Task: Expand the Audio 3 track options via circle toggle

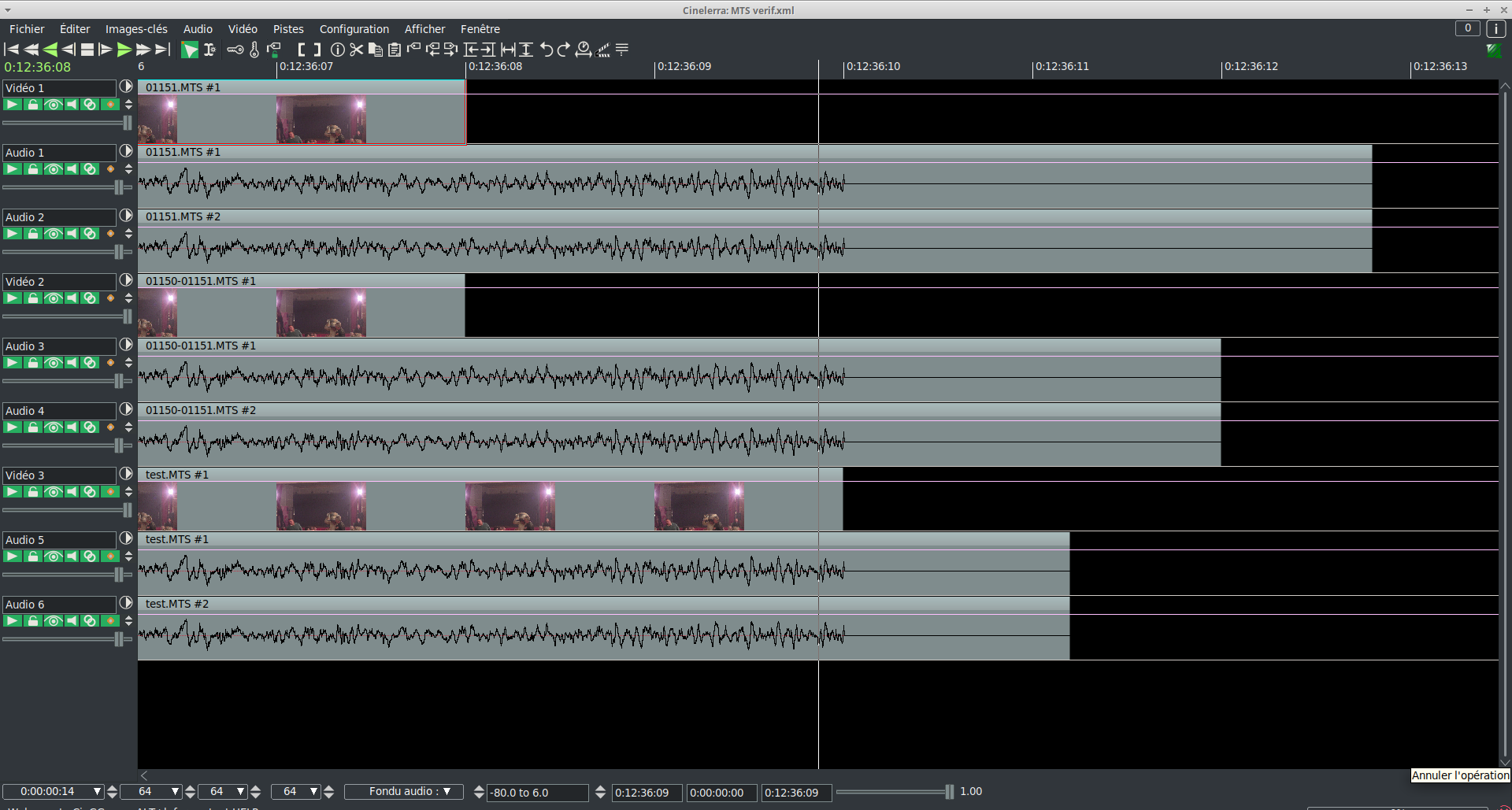Action: tap(126, 345)
